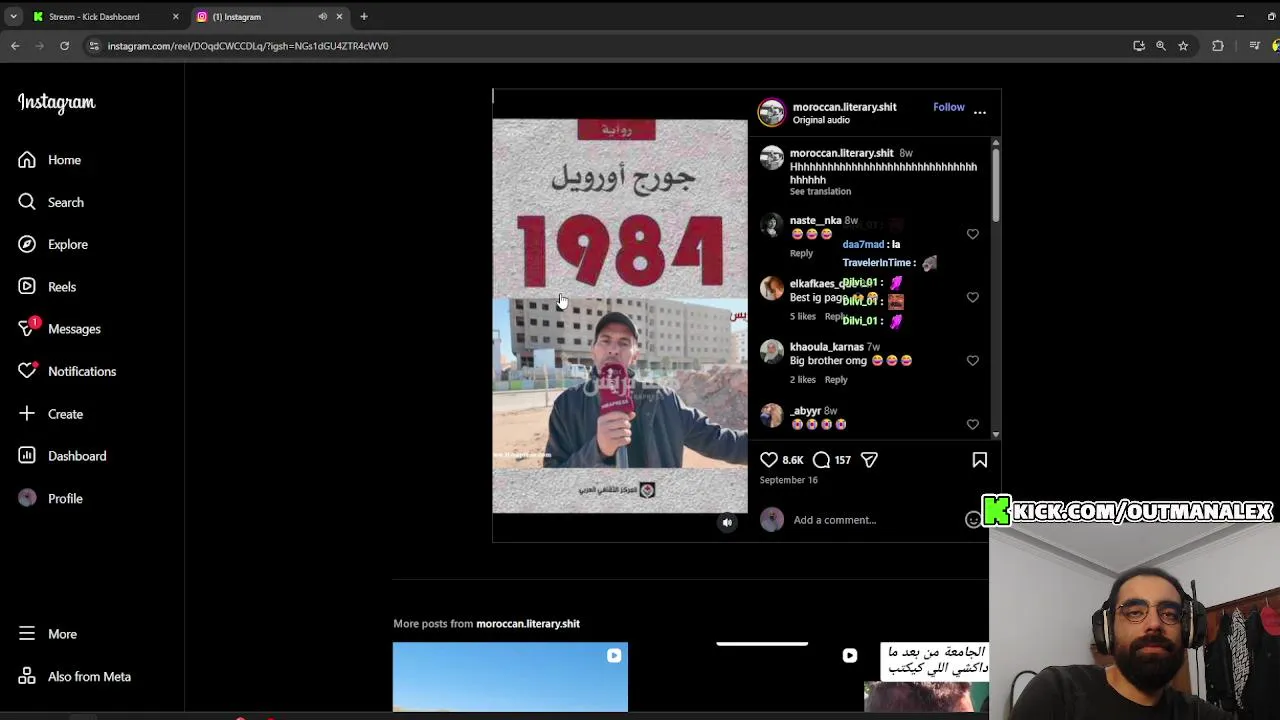The image size is (1280, 720).
Task: Open Messages in the sidebar
Action: tap(74, 329)
